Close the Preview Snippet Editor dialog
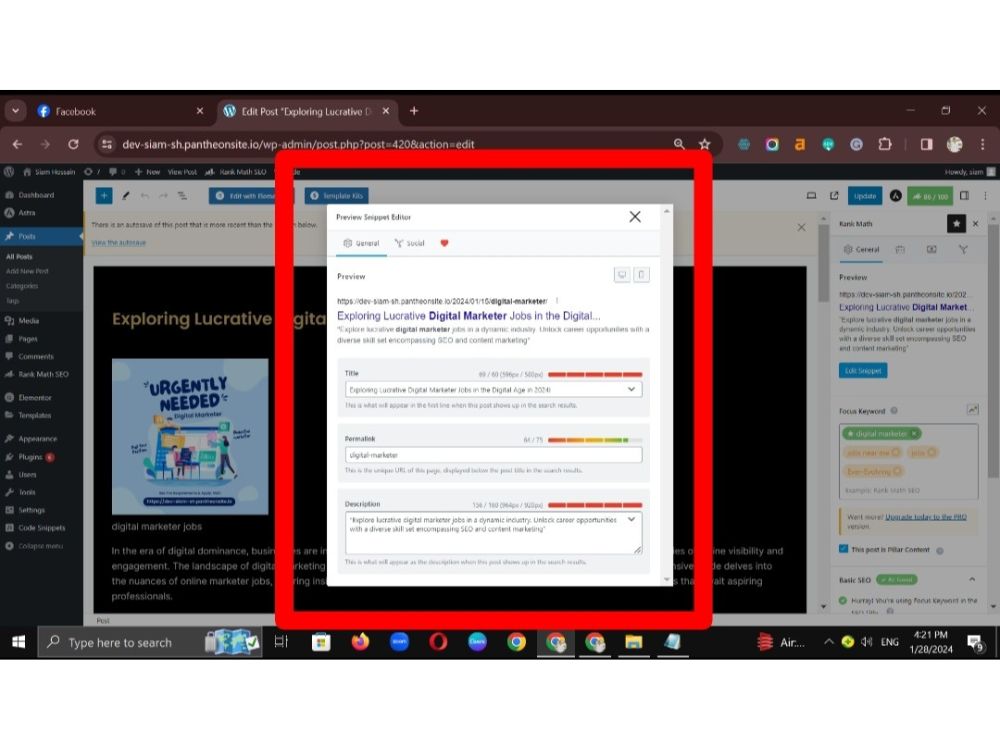The image size is (1000, 750). coord(635,217)
